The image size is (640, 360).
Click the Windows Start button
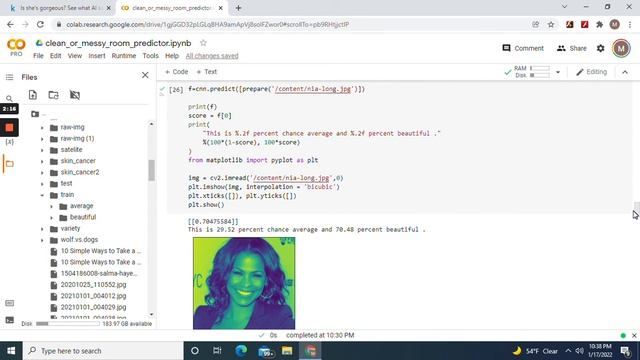pyautogui.click(x=11, y=351)
